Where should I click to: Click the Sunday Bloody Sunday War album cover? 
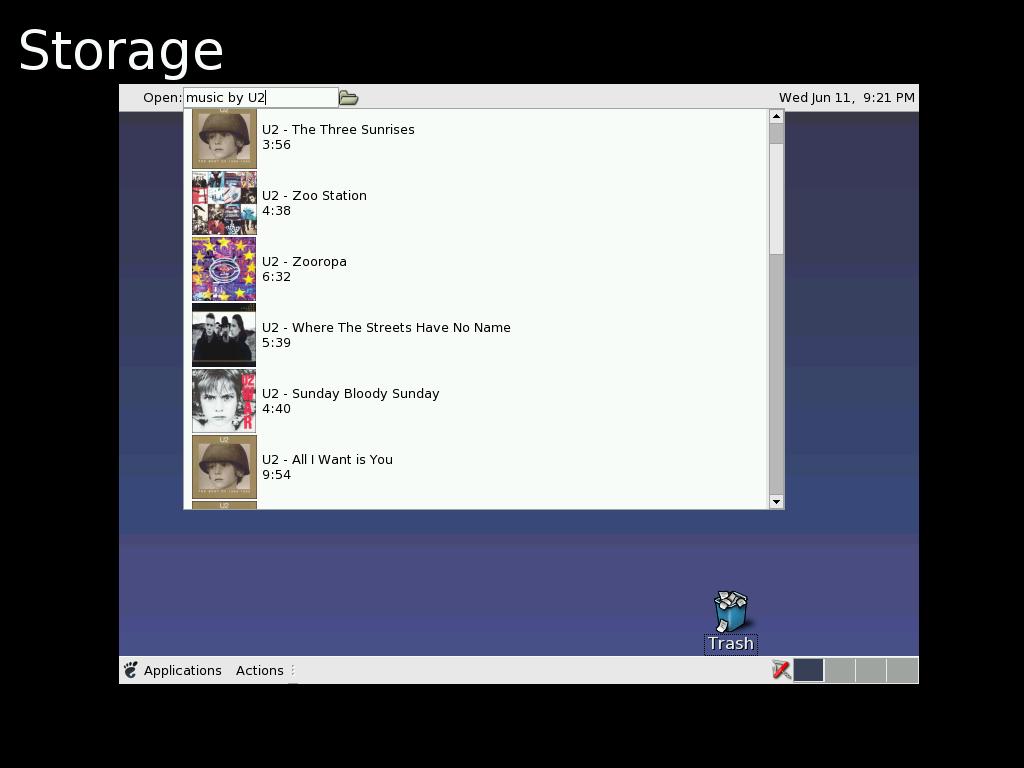[224, 401]
